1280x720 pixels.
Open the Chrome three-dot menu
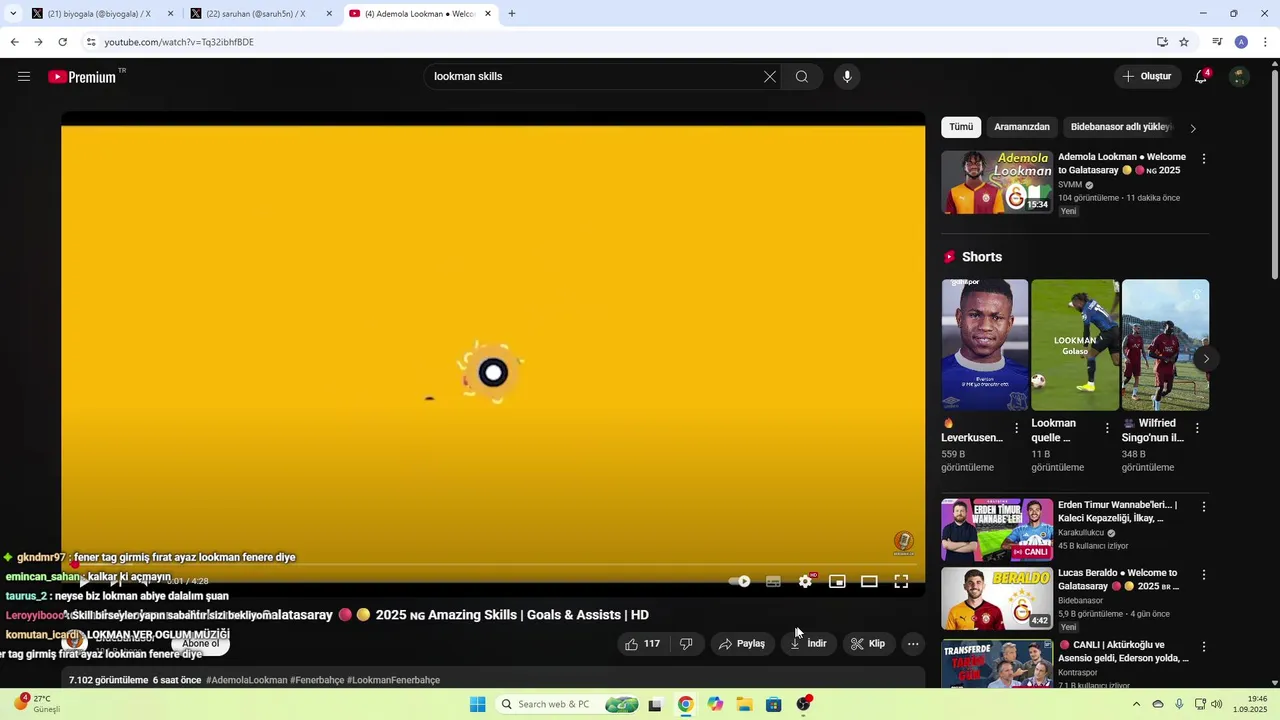[x=1265, y=42]
